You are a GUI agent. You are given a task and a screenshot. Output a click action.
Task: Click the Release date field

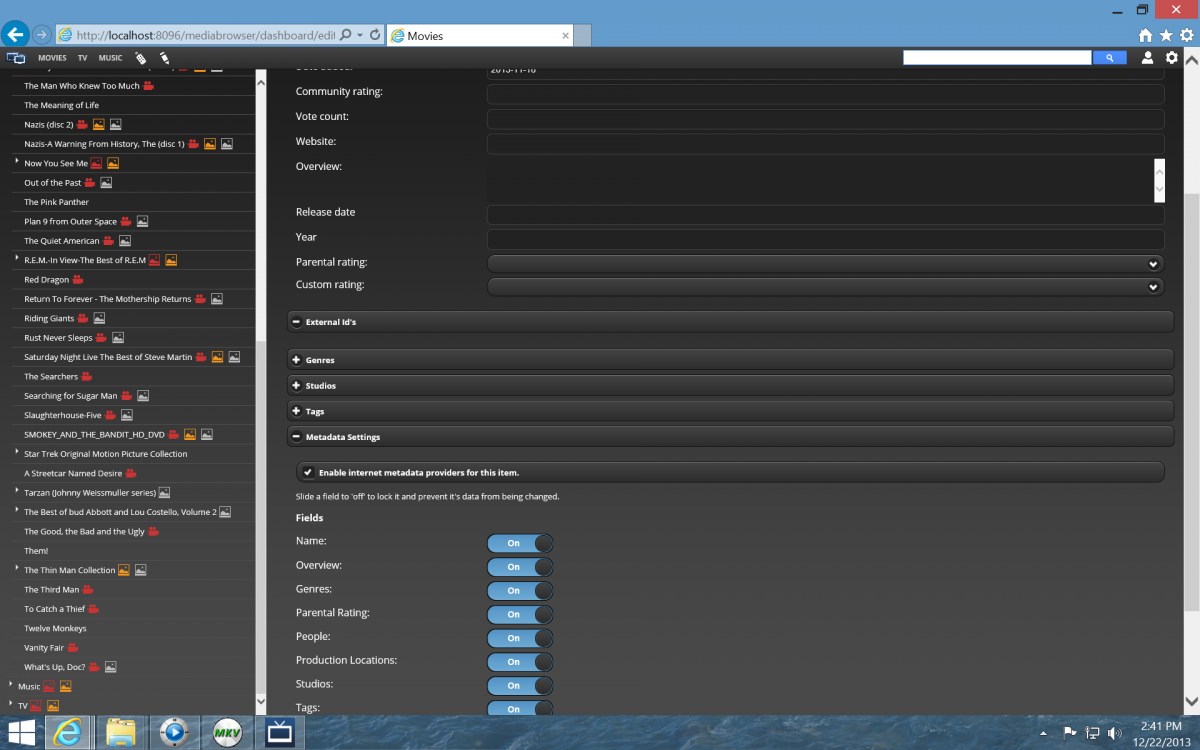(826, 215)
